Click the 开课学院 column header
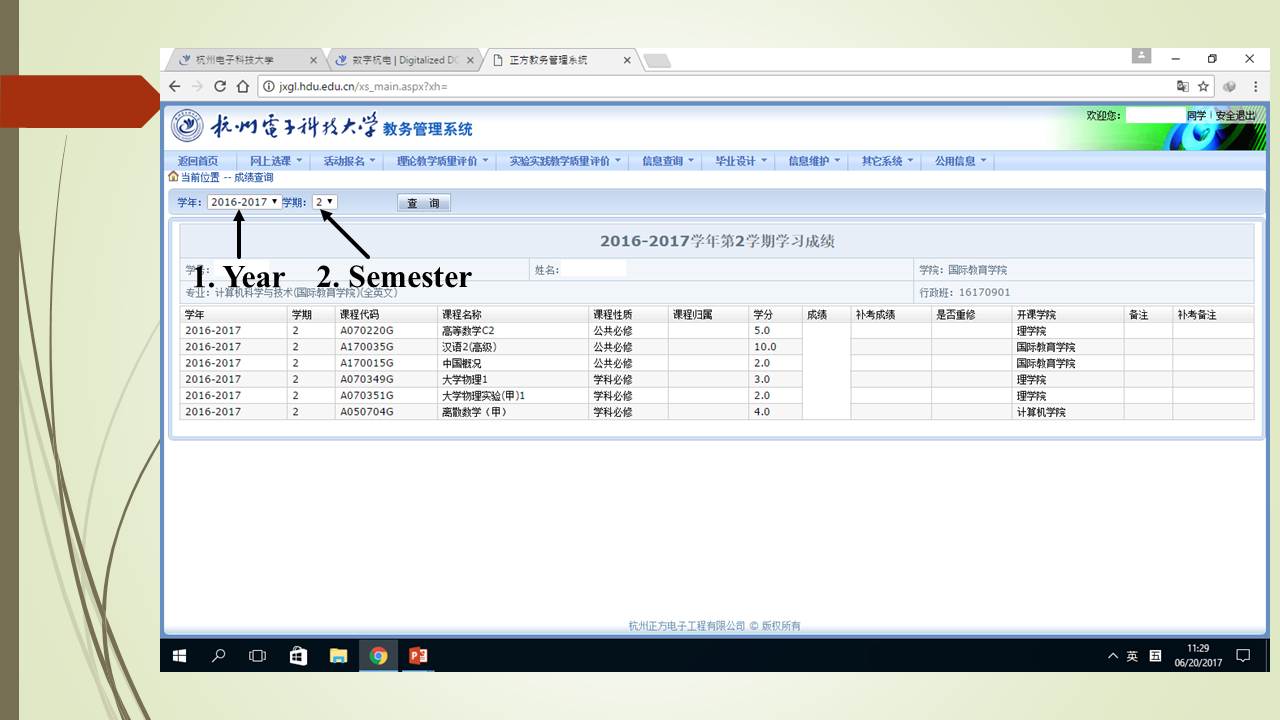 click(x=1067, y=314)
